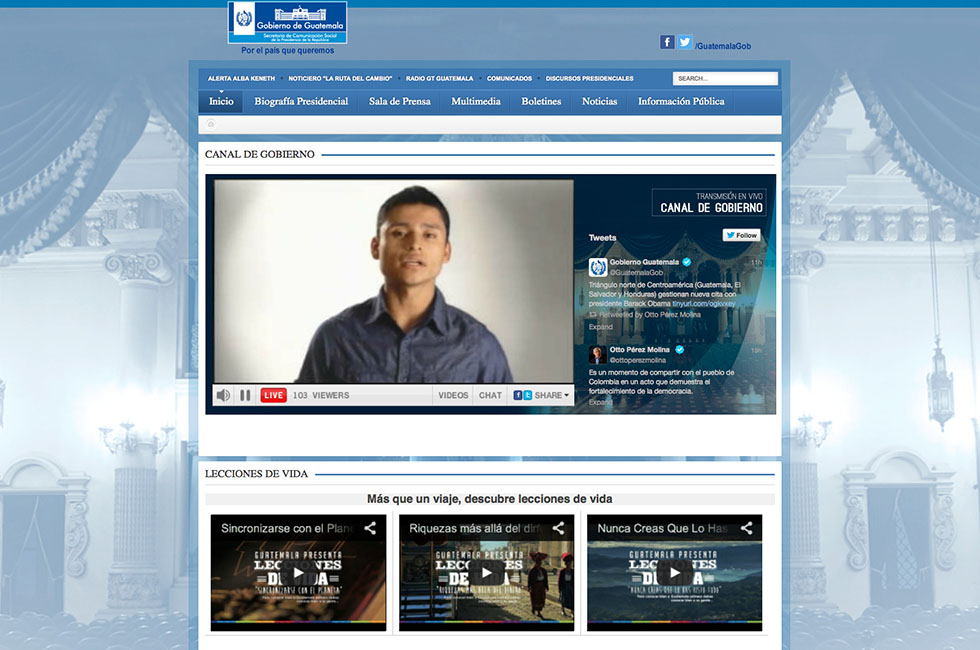Open Sala de Prensa menu
Image resolution: width=980 pixels, height=650 pixels.
click(x=399, y=101)
